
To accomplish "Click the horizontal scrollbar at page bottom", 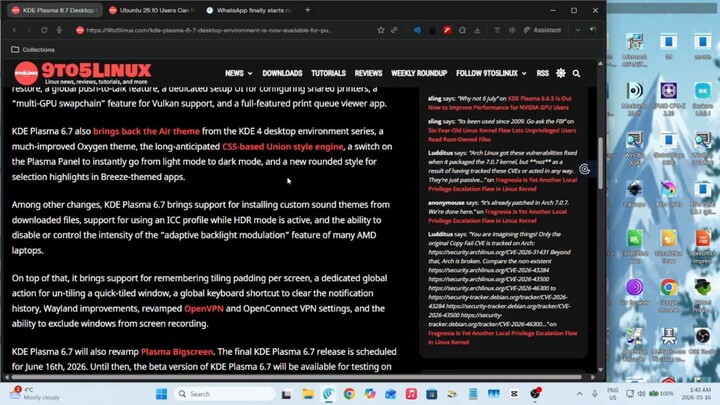I will pos(296,377).
